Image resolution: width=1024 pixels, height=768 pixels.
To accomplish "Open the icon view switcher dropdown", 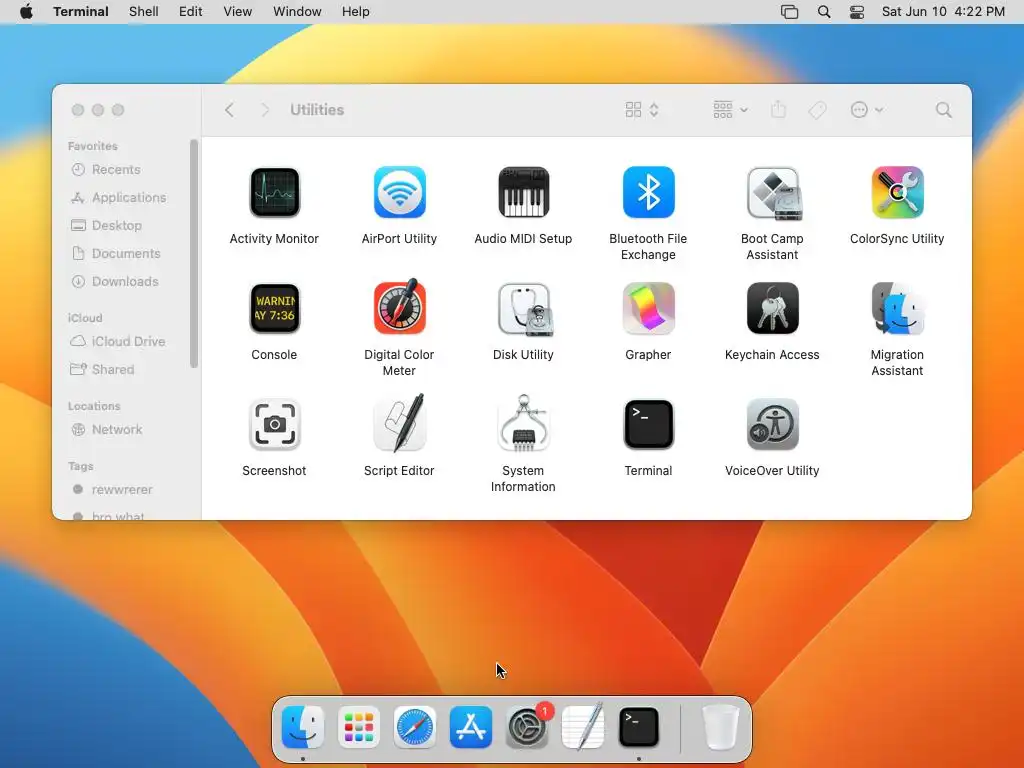I will tap(643, 110).
